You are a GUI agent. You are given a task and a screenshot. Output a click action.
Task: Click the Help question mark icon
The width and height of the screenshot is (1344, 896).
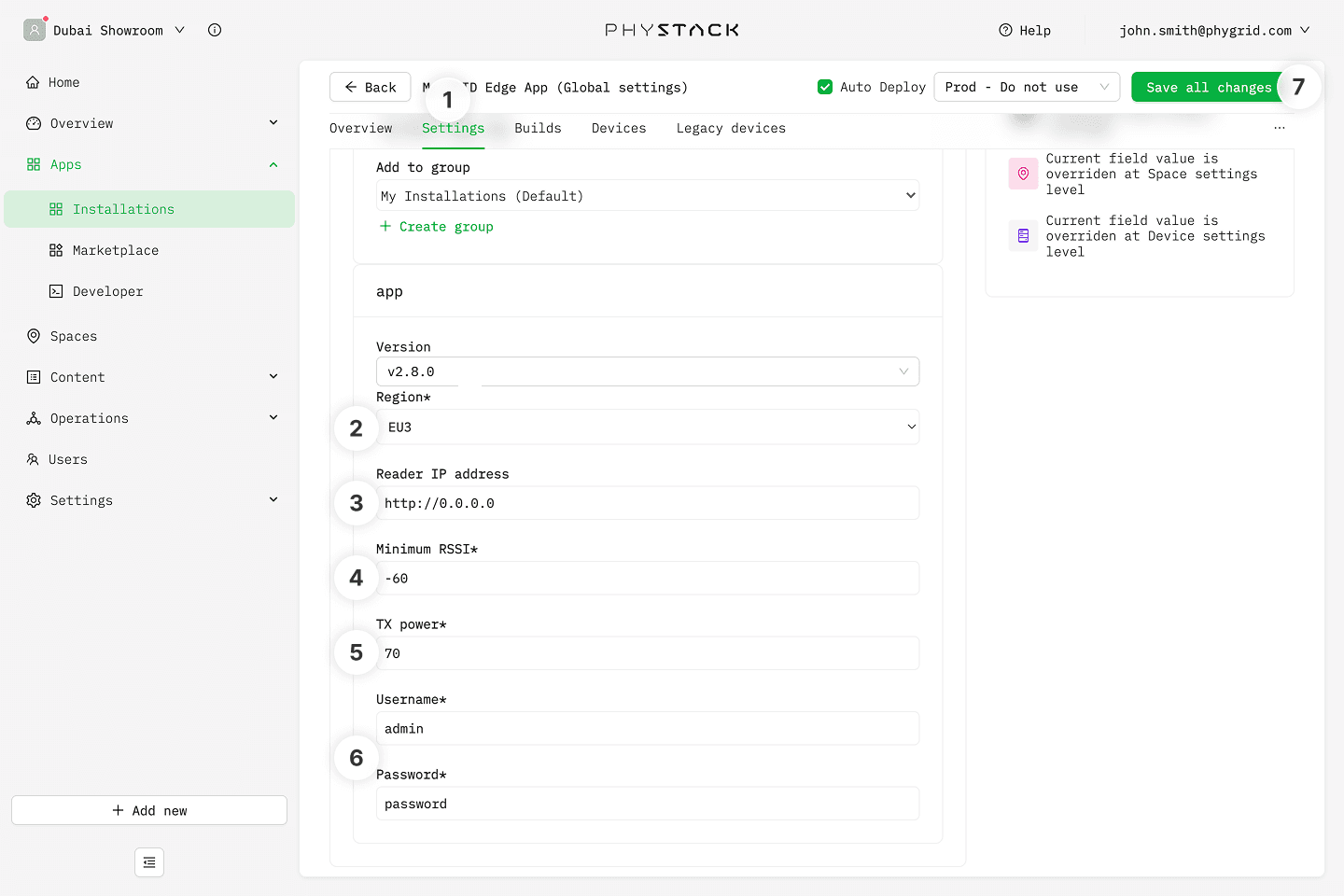(1005, 30)
